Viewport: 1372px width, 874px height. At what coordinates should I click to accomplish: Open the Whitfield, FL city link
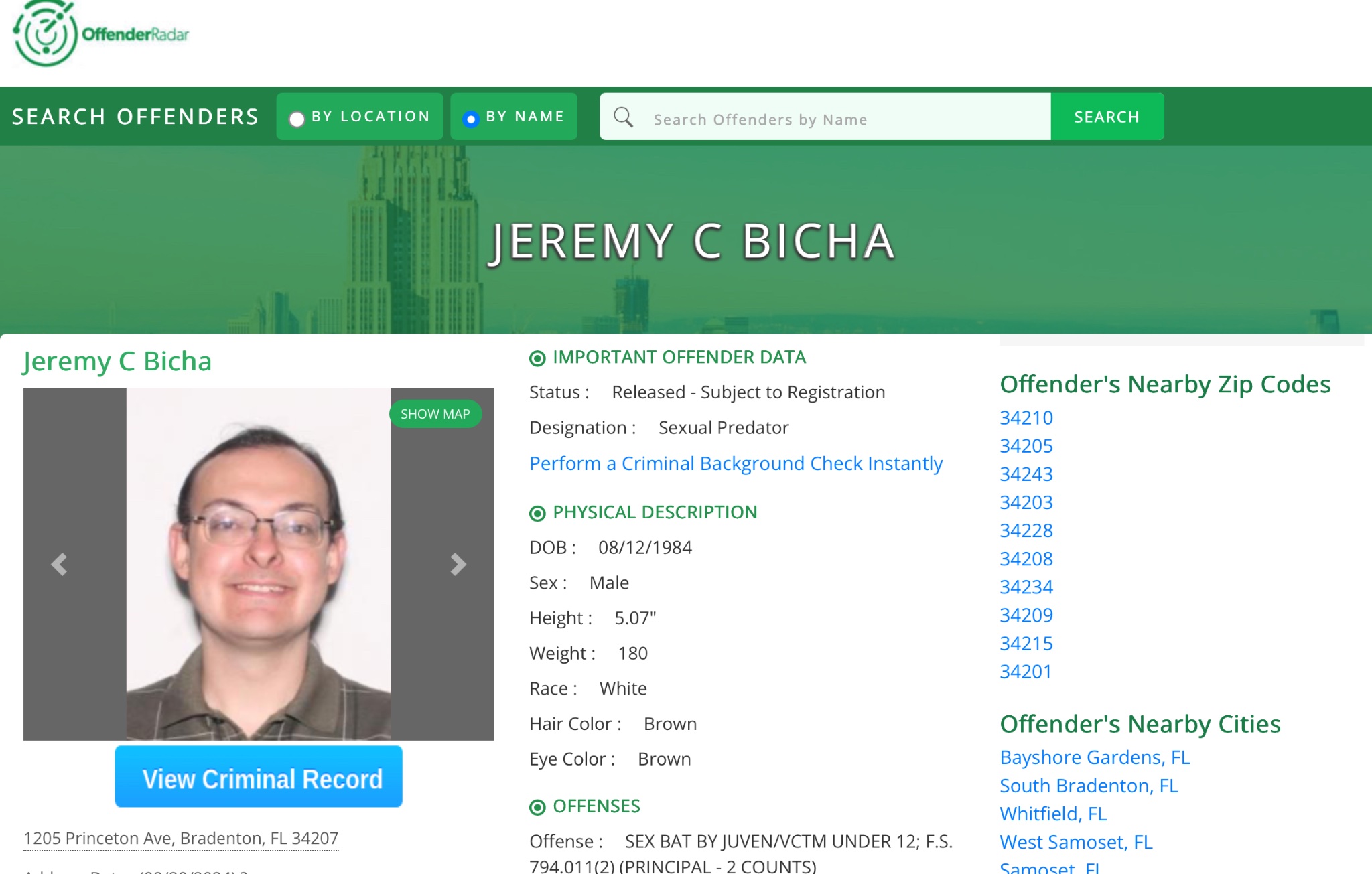[1053, 814]
